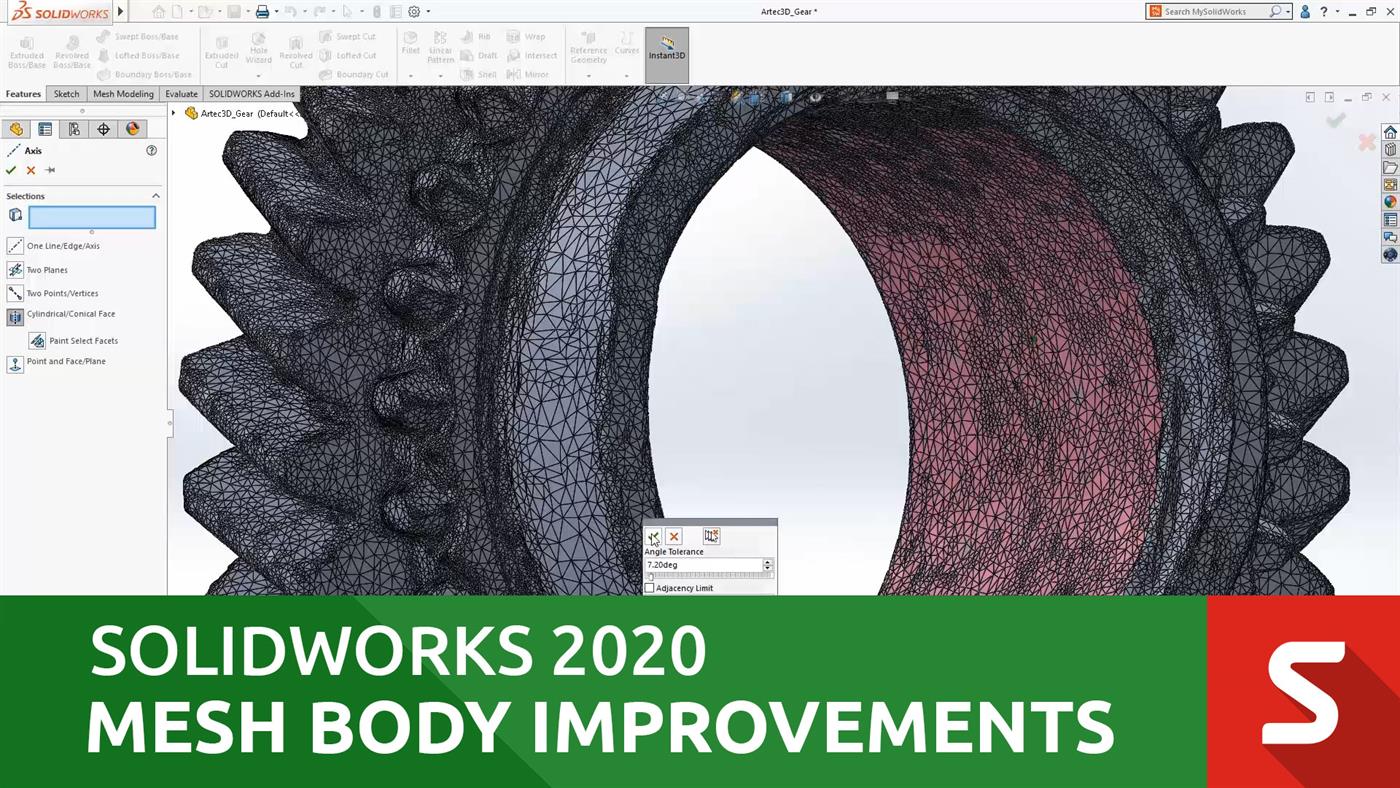The image size is (1400, 788).
Task: Click inside the axis selection box
Action: pos(92,217)
